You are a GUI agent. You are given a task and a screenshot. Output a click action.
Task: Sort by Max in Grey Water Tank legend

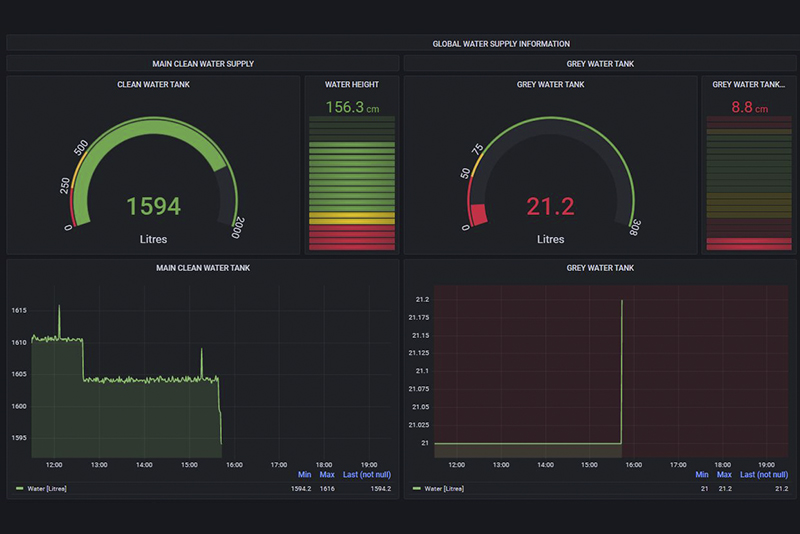724,474
